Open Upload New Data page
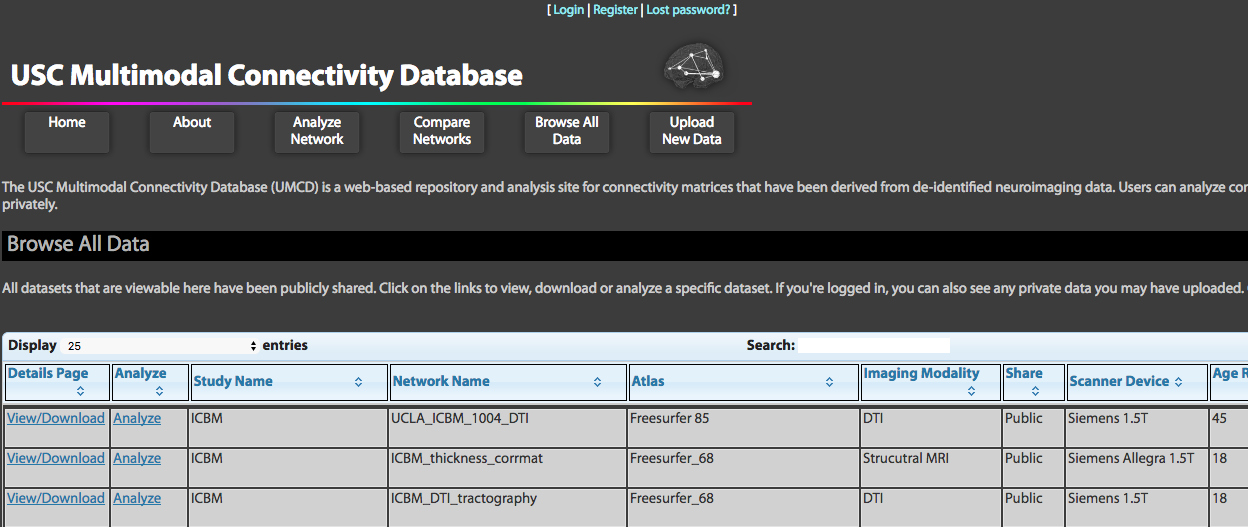The height and width of the screenshot is (527, 1248). click(692, 132)
